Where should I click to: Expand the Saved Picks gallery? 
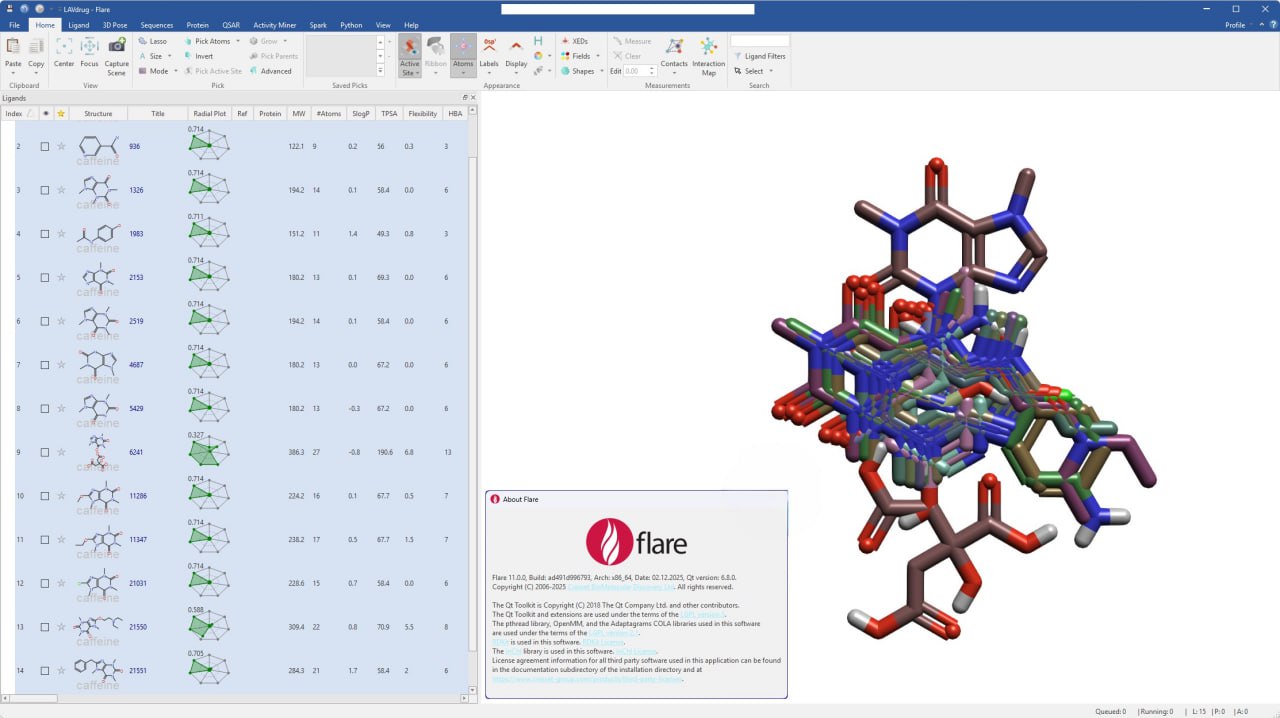coord(380,71)
